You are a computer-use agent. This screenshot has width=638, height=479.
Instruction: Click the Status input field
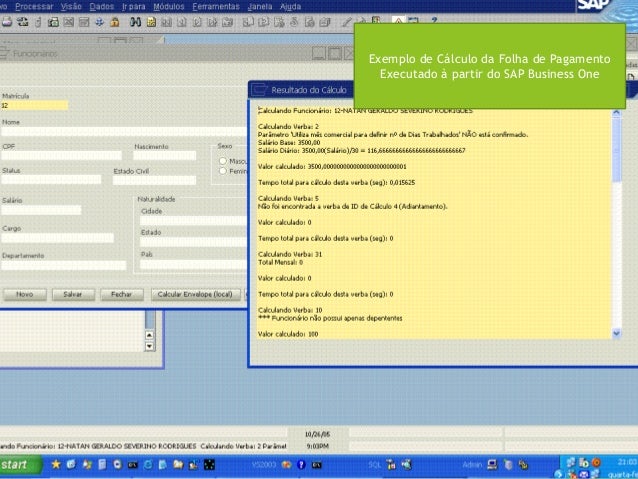tap(51, 179)
